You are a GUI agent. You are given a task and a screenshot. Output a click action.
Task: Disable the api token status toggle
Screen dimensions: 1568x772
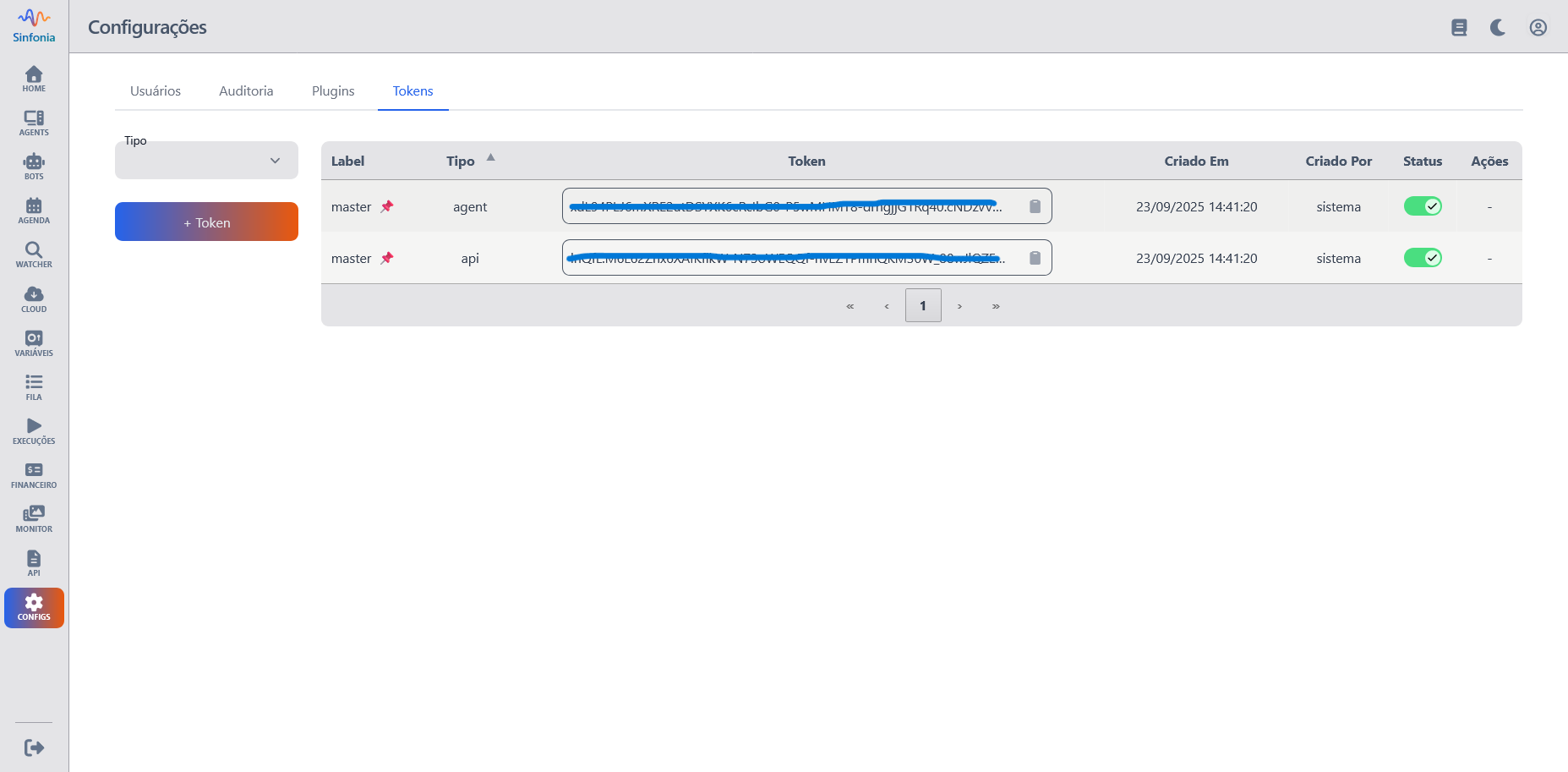[1422, 258]
